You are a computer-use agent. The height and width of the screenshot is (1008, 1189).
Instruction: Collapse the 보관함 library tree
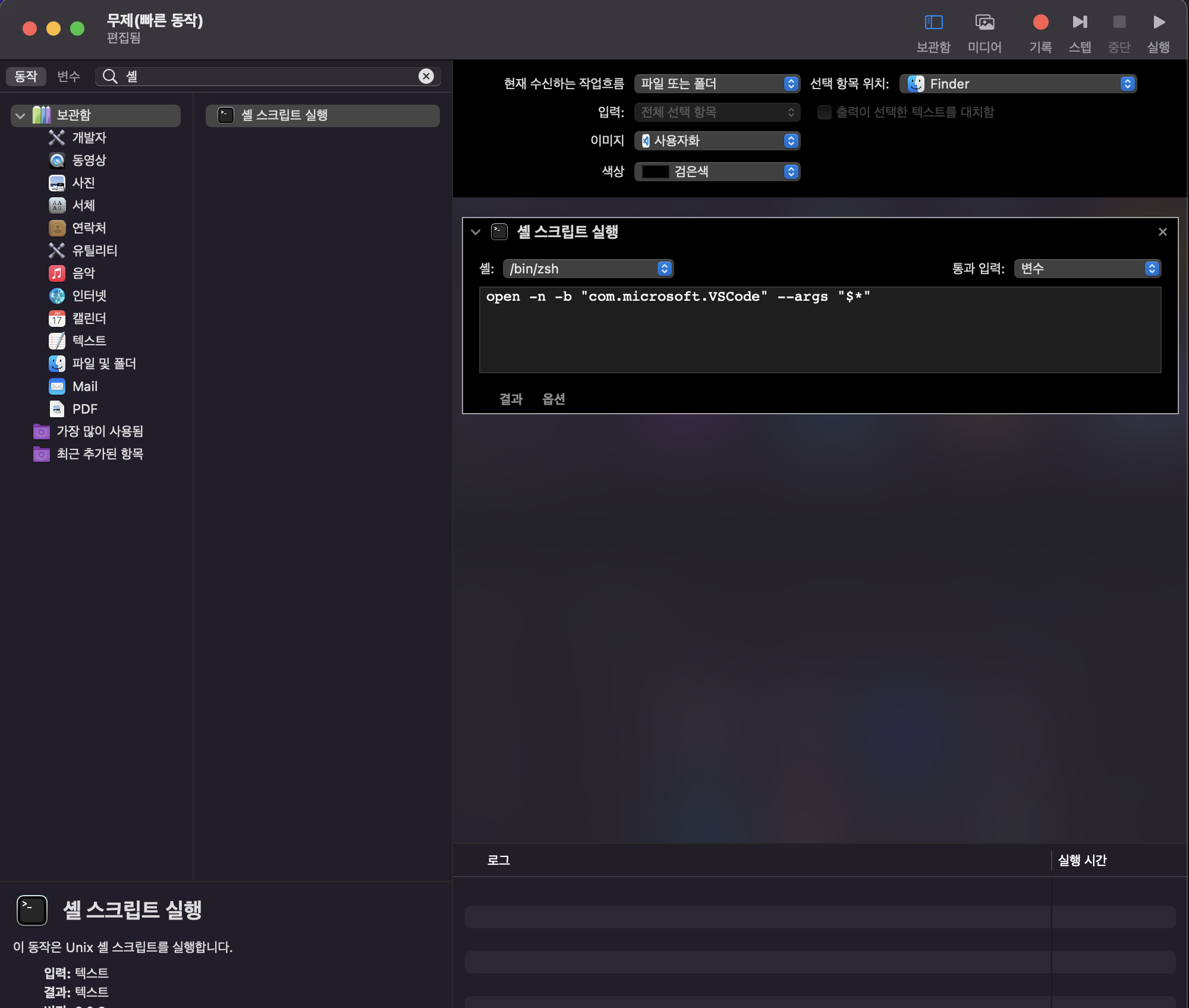point(20,115)
